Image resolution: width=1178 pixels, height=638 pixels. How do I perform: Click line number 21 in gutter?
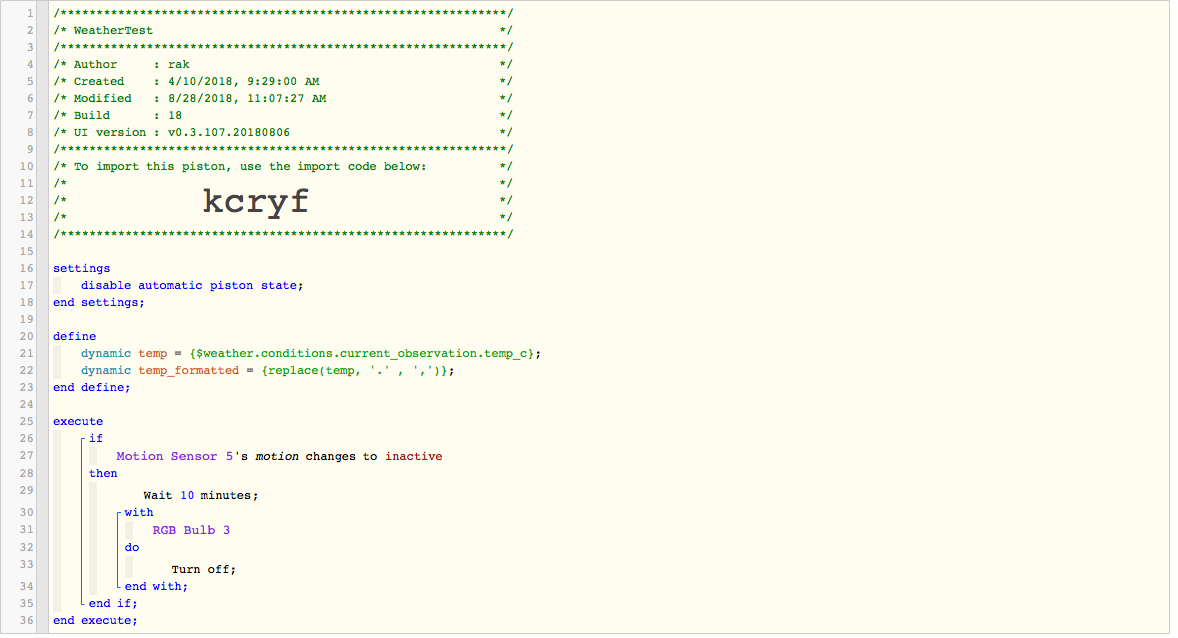[x=26, y=353]
